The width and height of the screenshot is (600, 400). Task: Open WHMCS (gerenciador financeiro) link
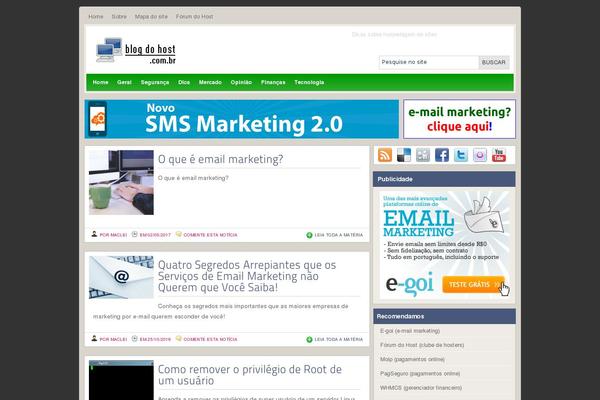421,388
